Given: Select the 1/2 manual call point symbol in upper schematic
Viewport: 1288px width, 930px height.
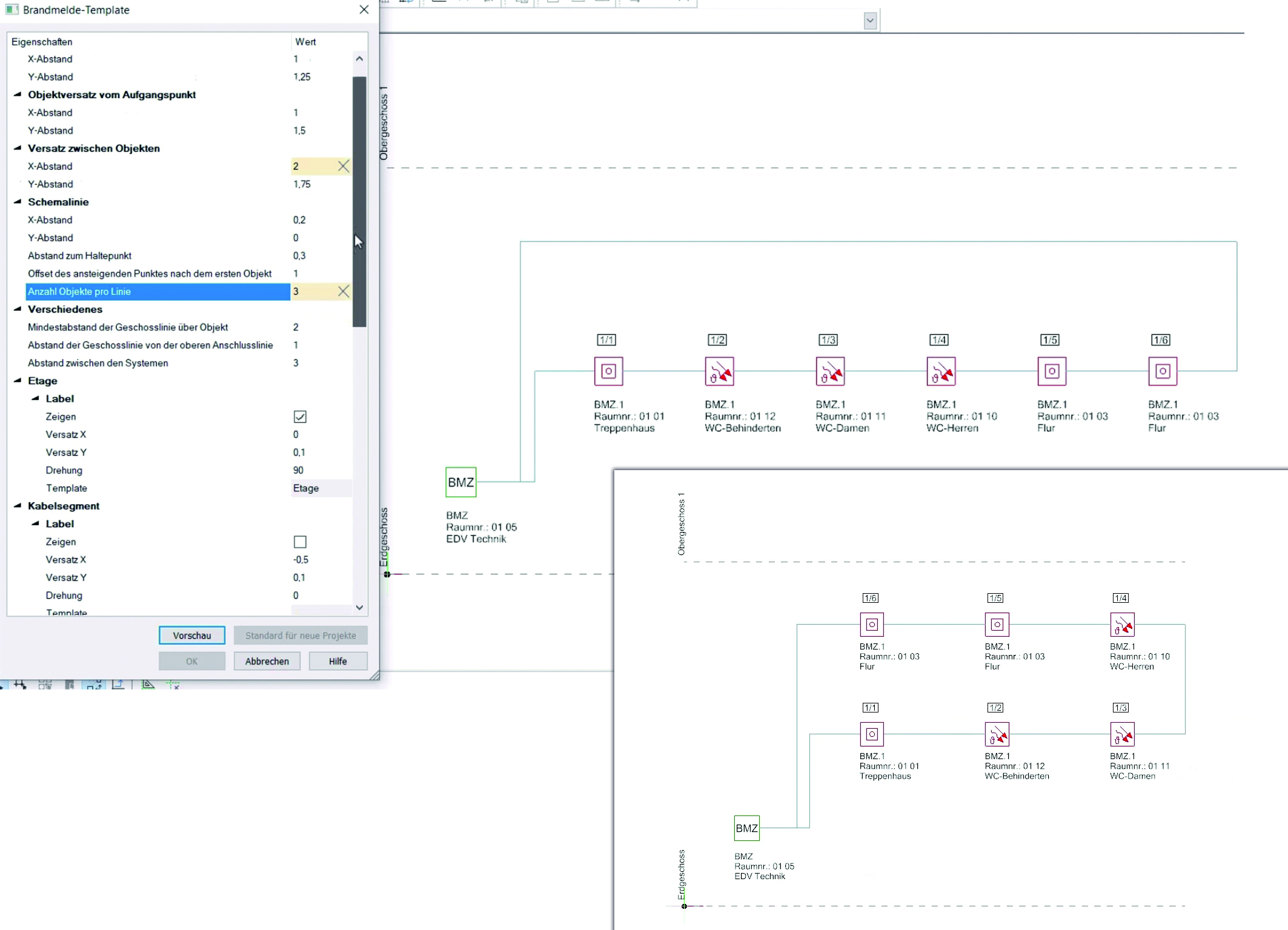Looking at the screenshot, I should pyautogui.click(x=719, y=371).
